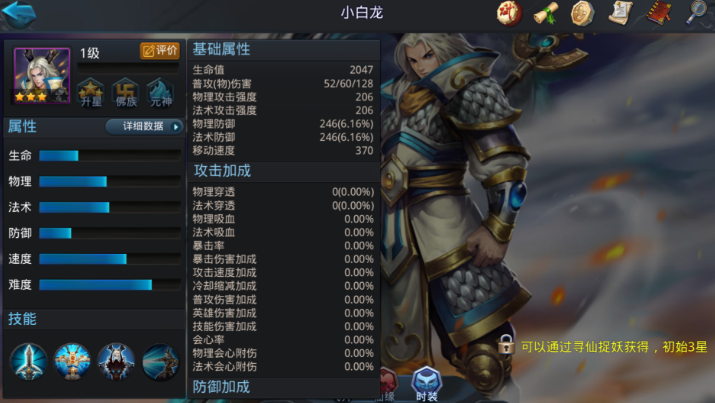Select the third horned figure skill icon
Viewport: 715px width, 403px height.
[x=116, y=362]
